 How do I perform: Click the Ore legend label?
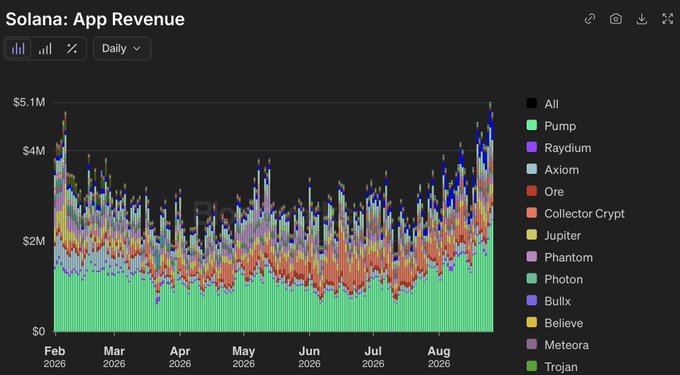tap(554, 192)
